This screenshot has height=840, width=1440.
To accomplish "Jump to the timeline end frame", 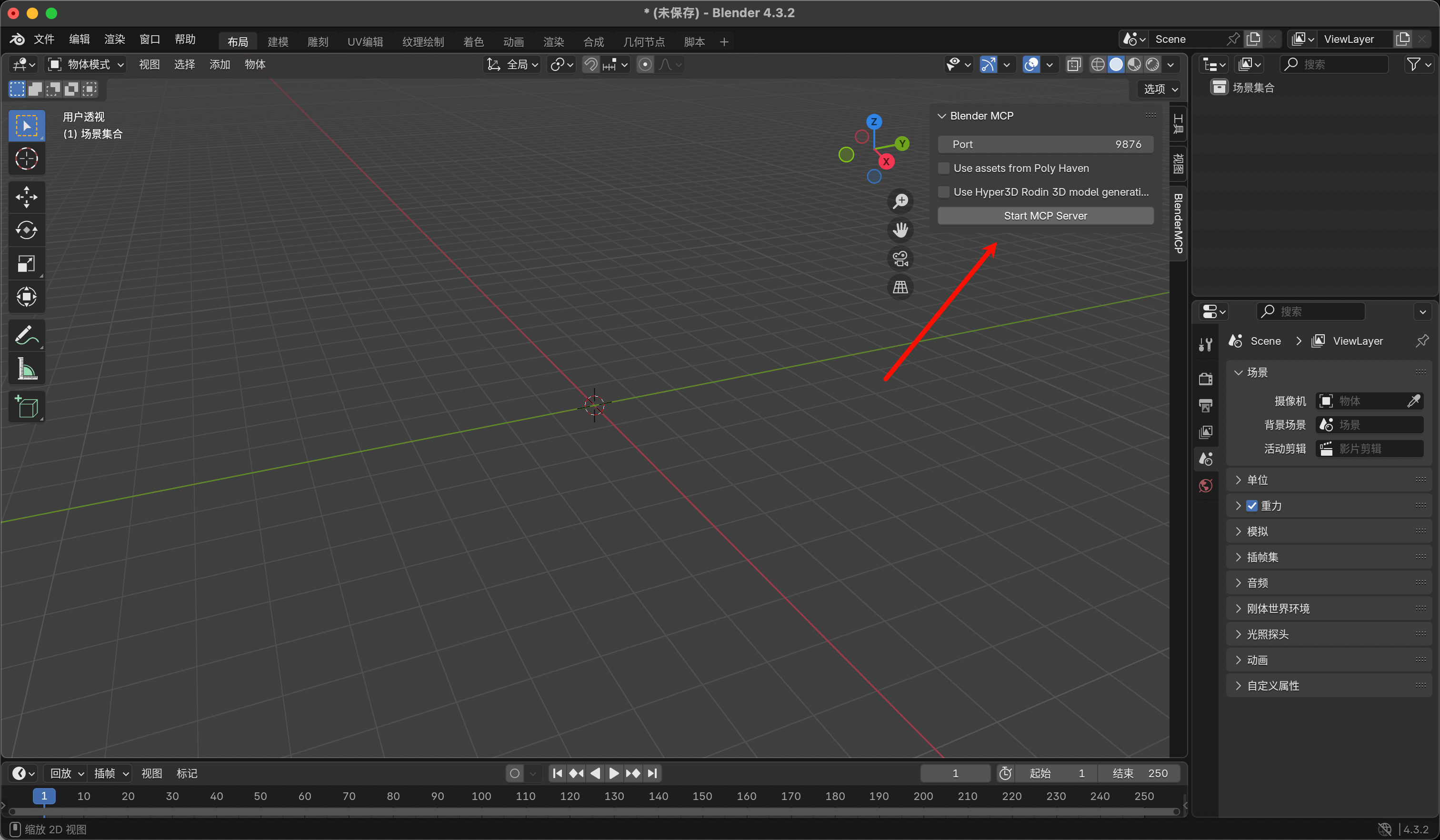I will pos(652,773).
